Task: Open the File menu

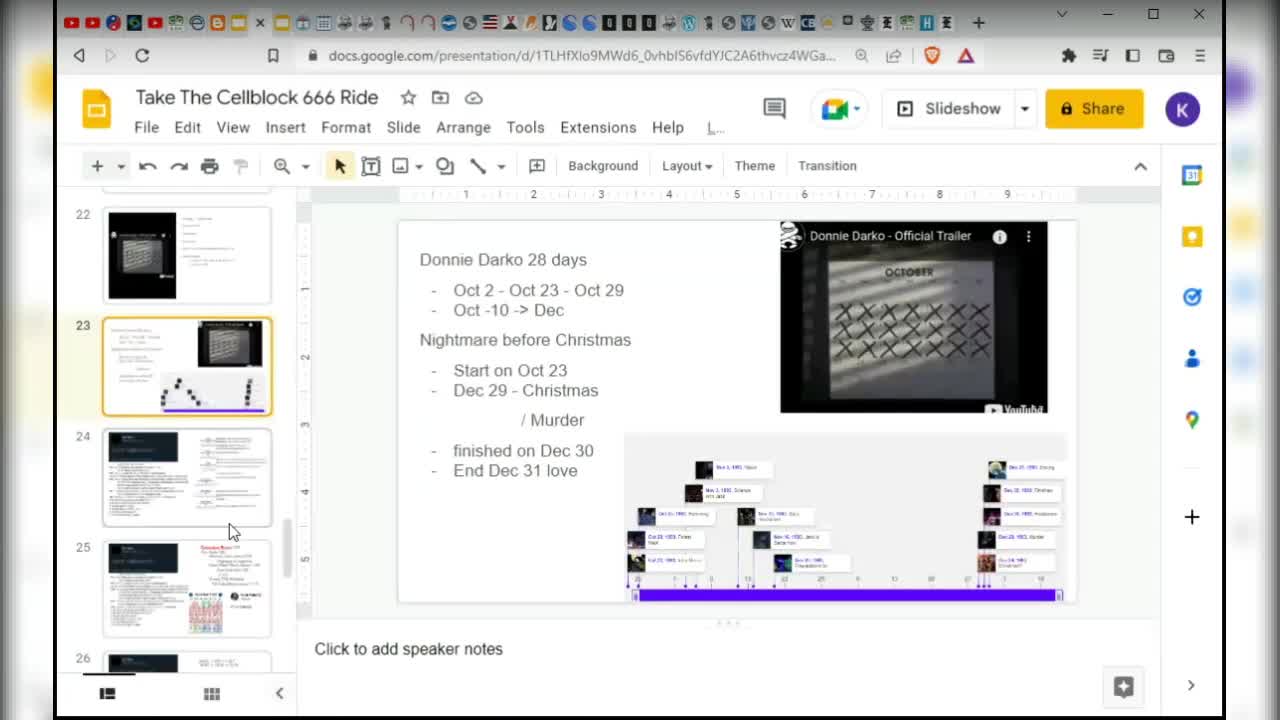Action: click(147, 128)
